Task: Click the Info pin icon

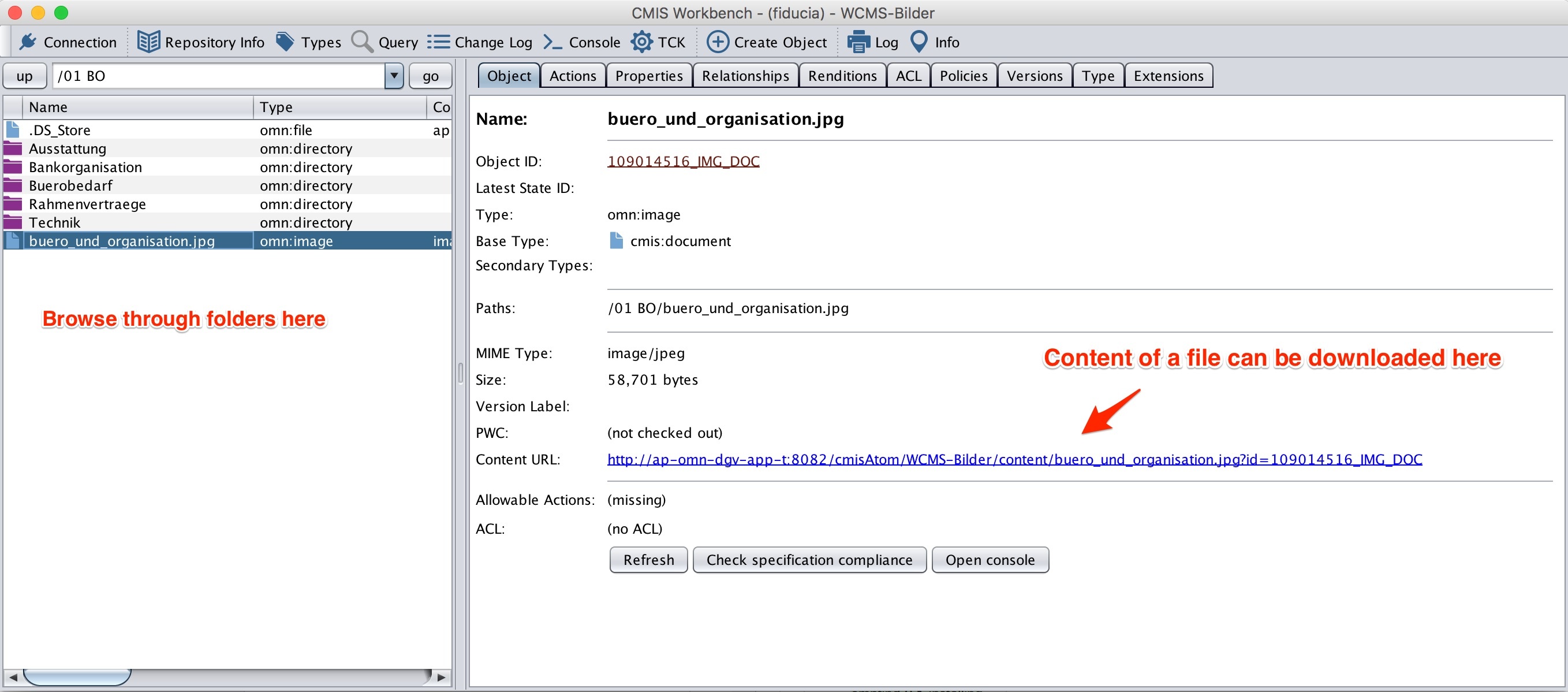Action: [919, 42]
